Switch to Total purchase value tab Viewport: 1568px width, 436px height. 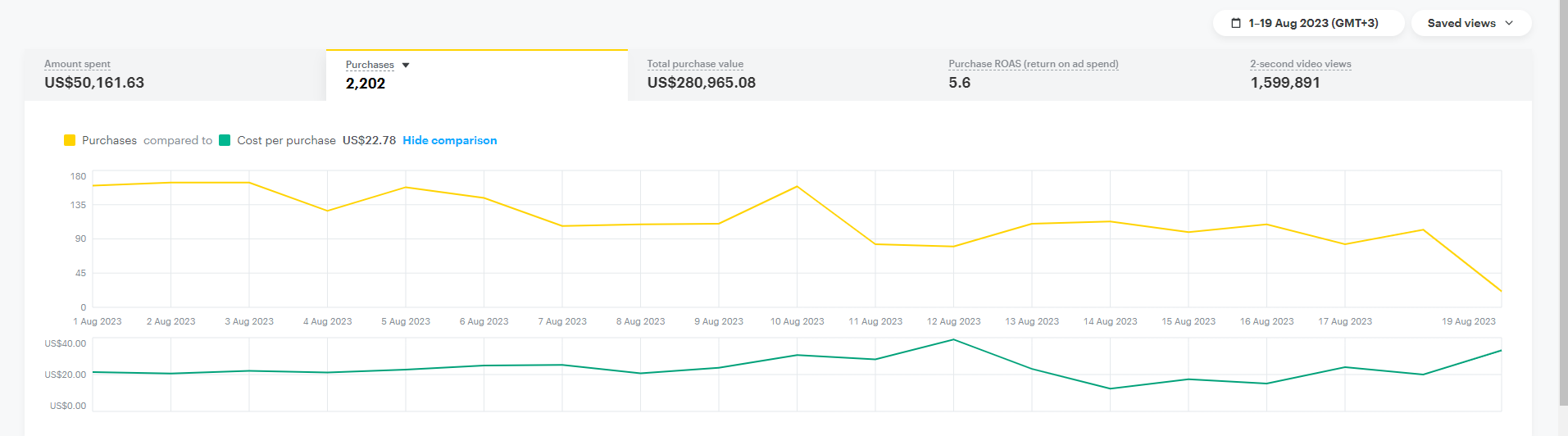(x=777, y=75)
